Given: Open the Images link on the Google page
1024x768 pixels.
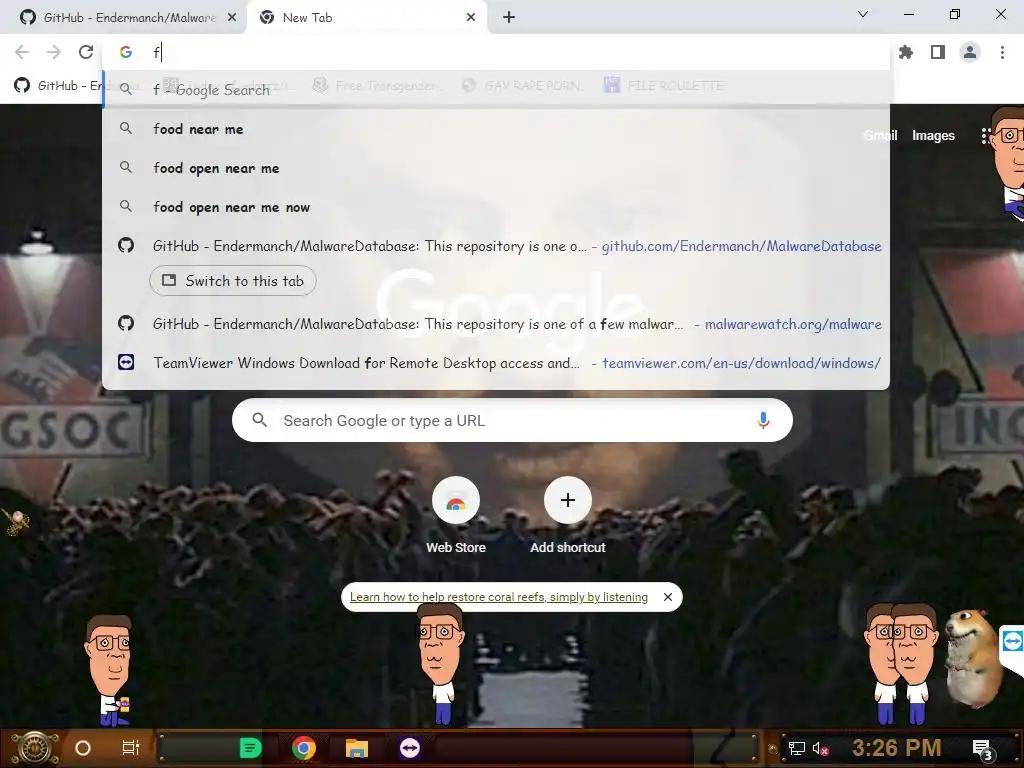Looking at the screenshot, I should click(x=933, y=135).
